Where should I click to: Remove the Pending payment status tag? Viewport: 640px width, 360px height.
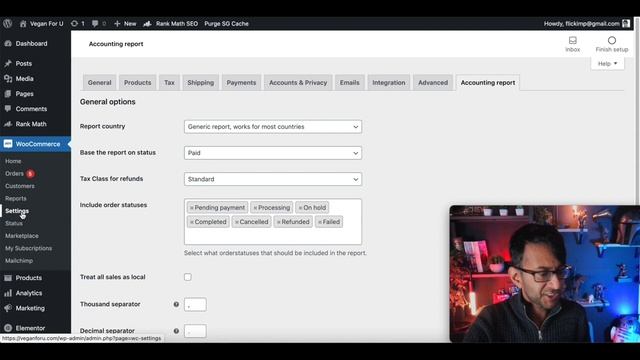[x=191, y=208]
